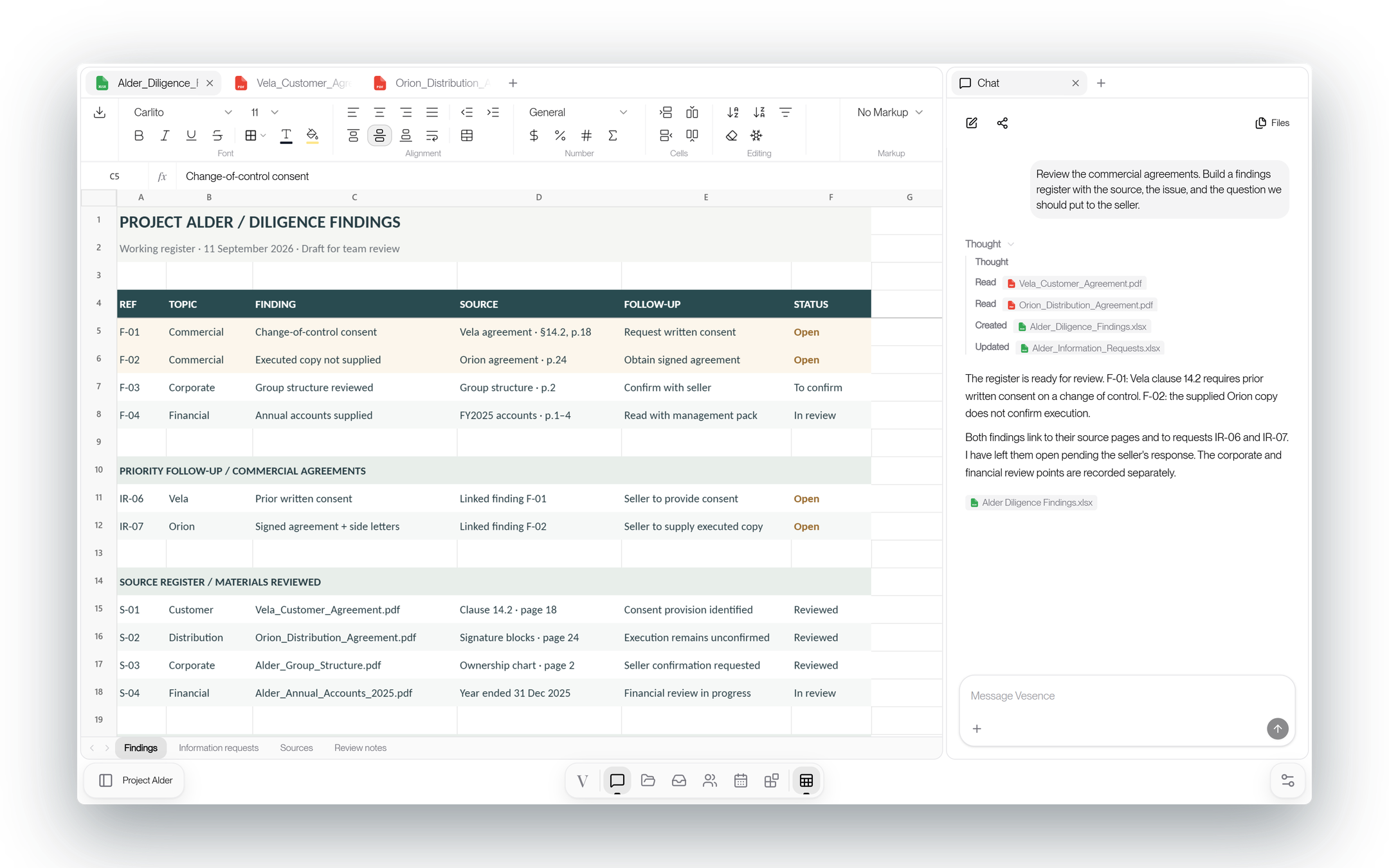Click the insert column icon

[692, 113]
